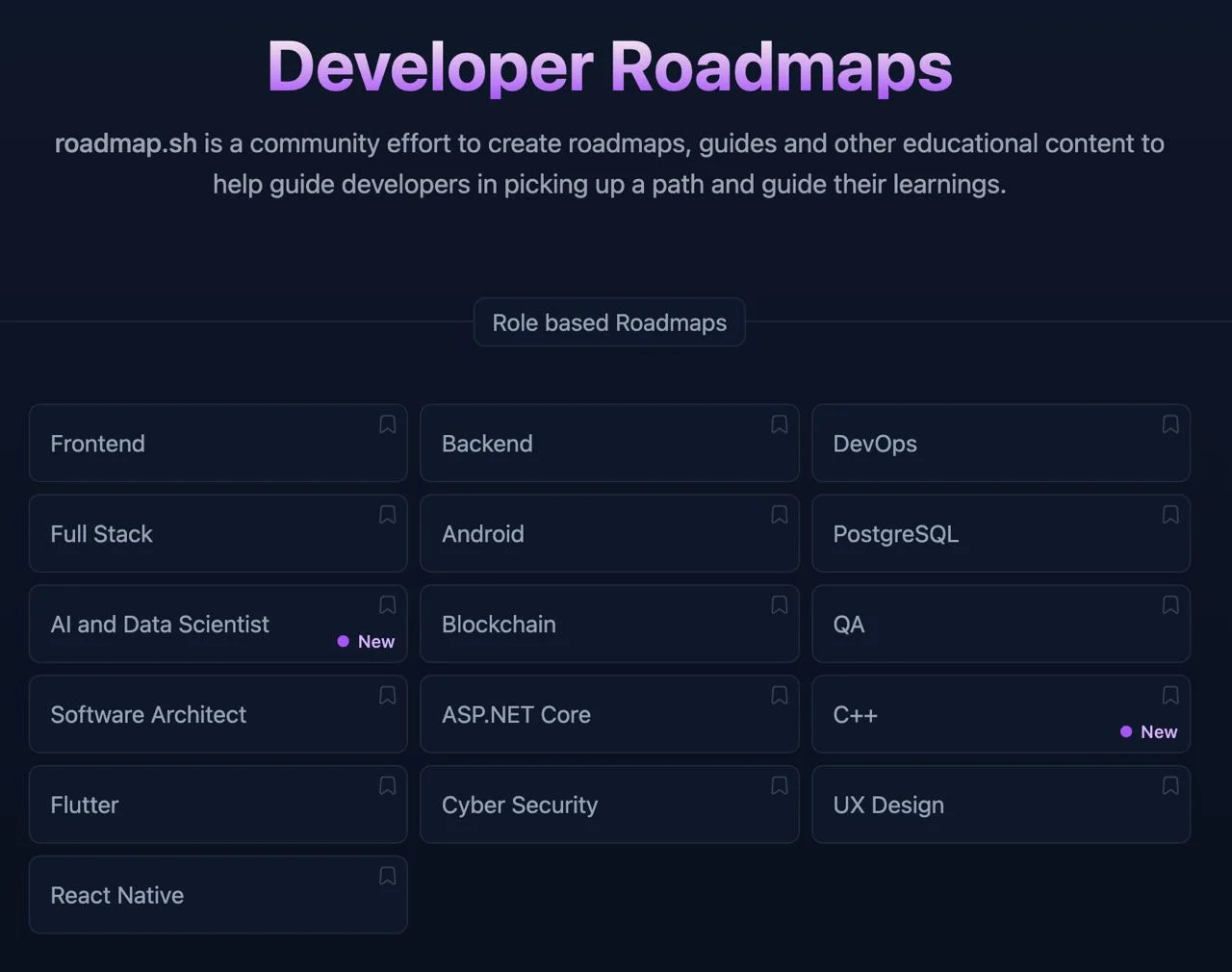Bookmark the Cyber Security roadmap
The height and width of the screenshot is (972, 1232).
(x=779, y=786)
